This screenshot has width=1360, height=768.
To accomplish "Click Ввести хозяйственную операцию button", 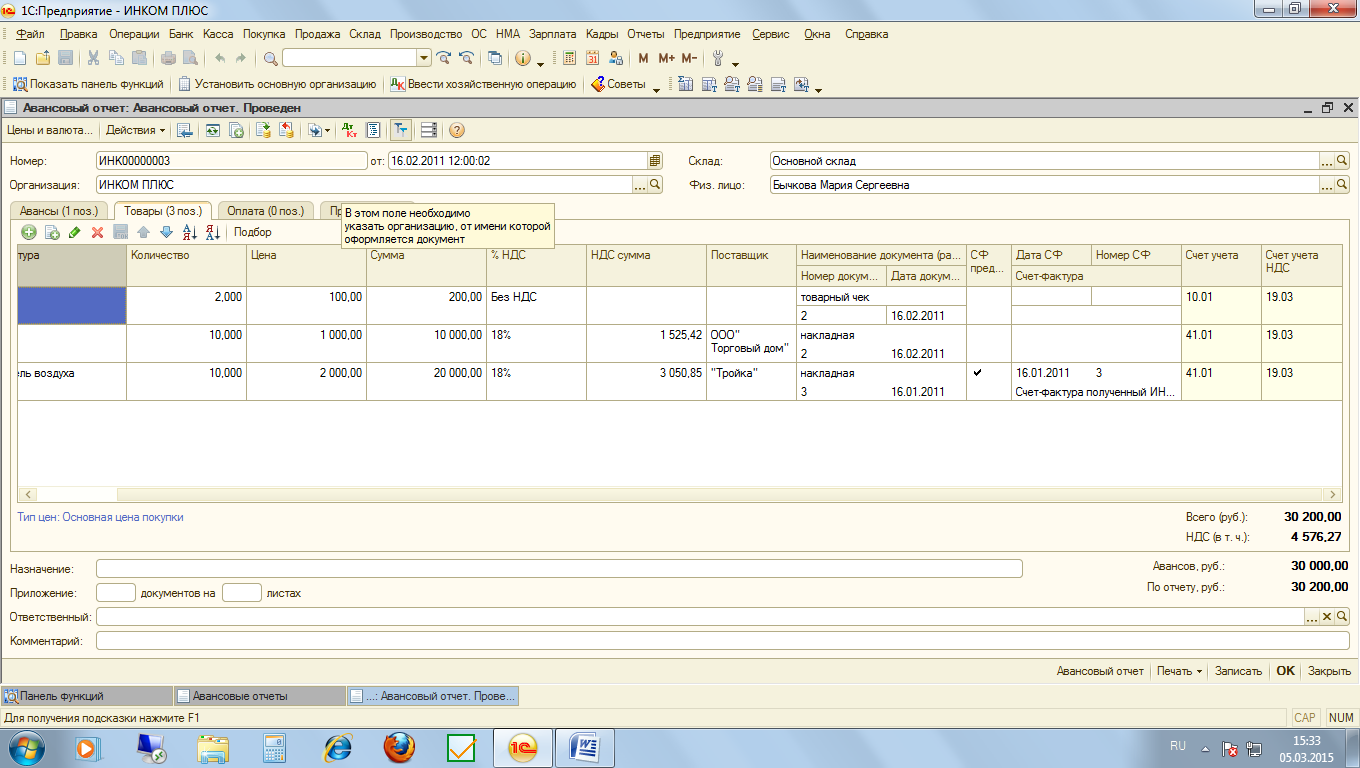I will click(483, 84).
